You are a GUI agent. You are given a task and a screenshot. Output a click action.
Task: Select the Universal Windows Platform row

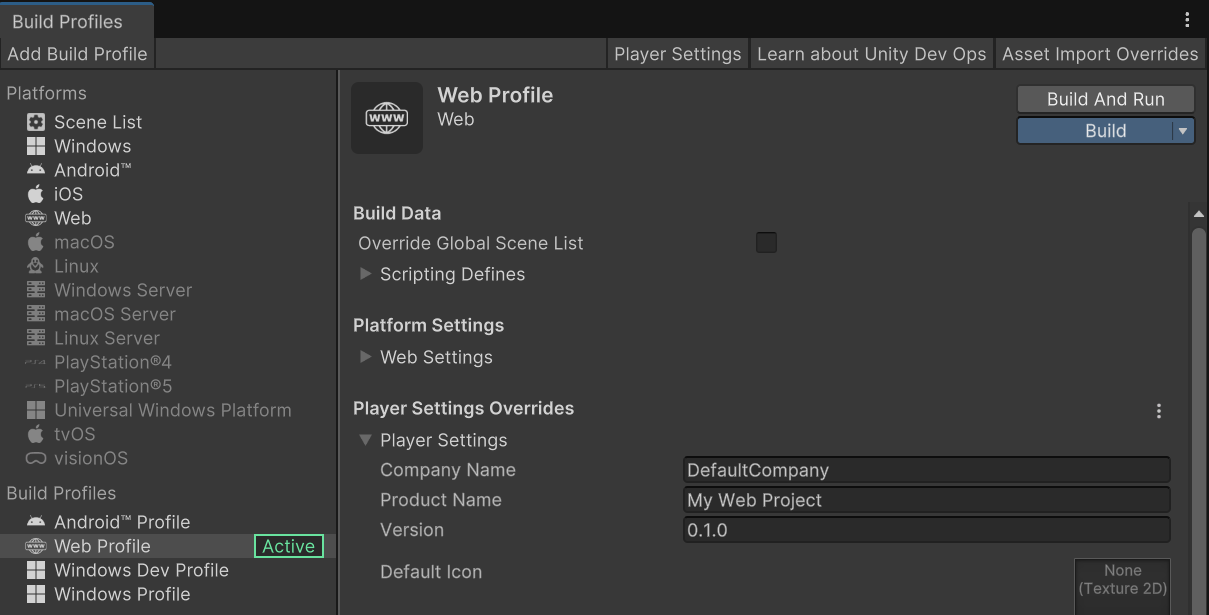[x=168, y=410]
